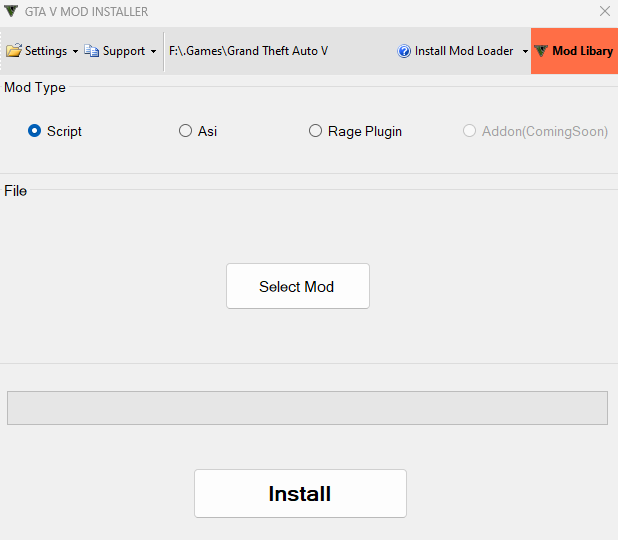Click the blue help icon for Install Mod Loader
This screenshot has height=540, width=618.
[x=404, y=51]
